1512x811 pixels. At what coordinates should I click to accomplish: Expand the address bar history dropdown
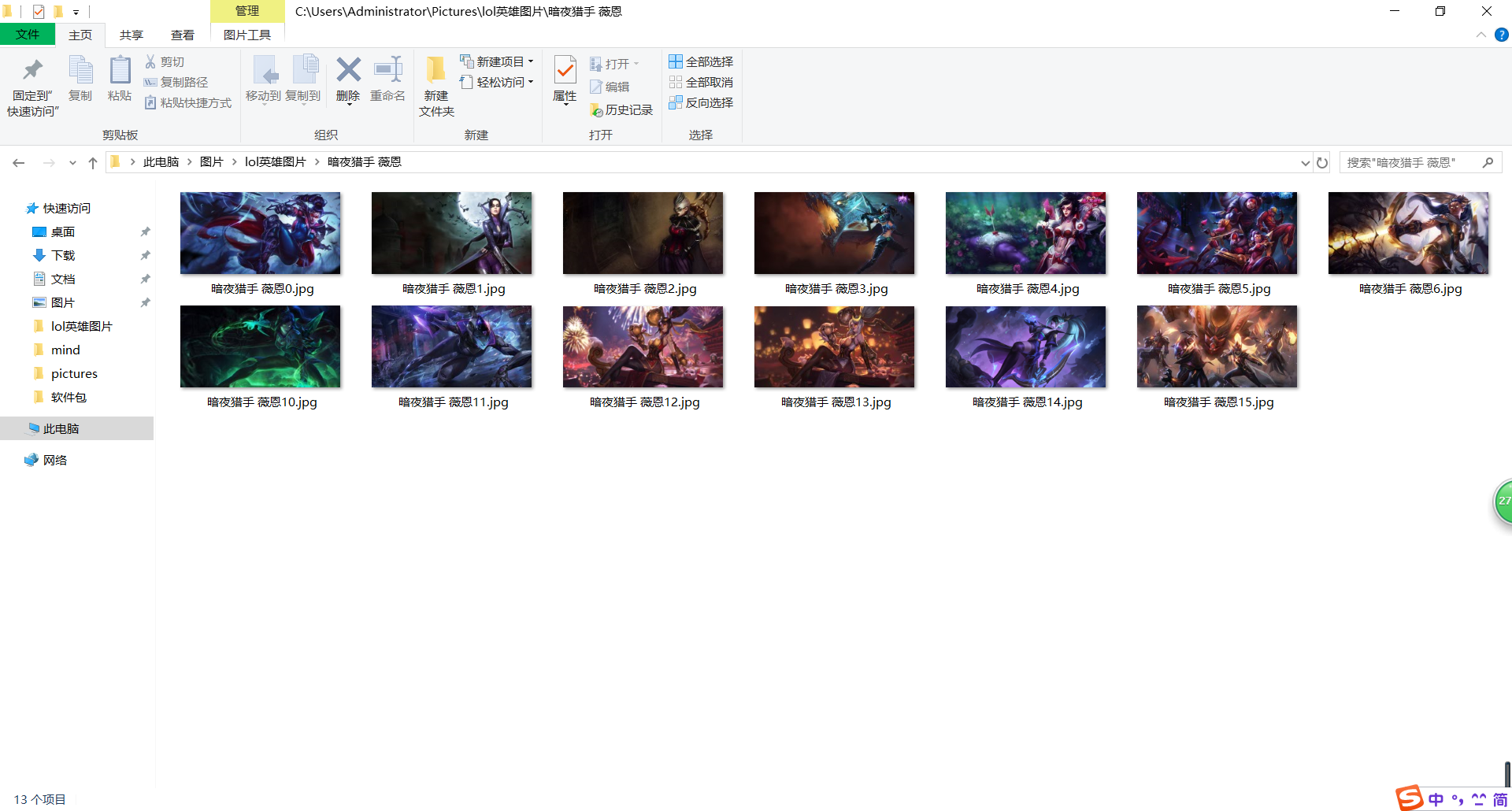1305,162
